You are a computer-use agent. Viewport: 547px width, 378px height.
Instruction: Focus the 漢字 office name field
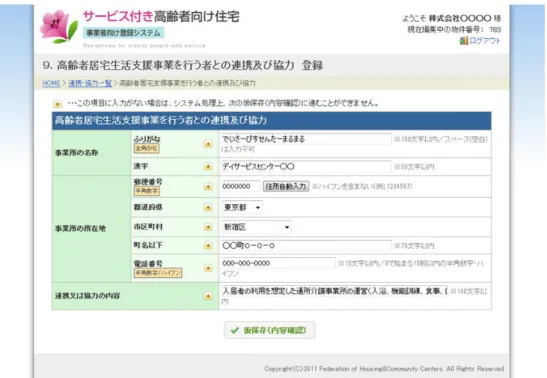pyautogui.click(x=306, y=167)
